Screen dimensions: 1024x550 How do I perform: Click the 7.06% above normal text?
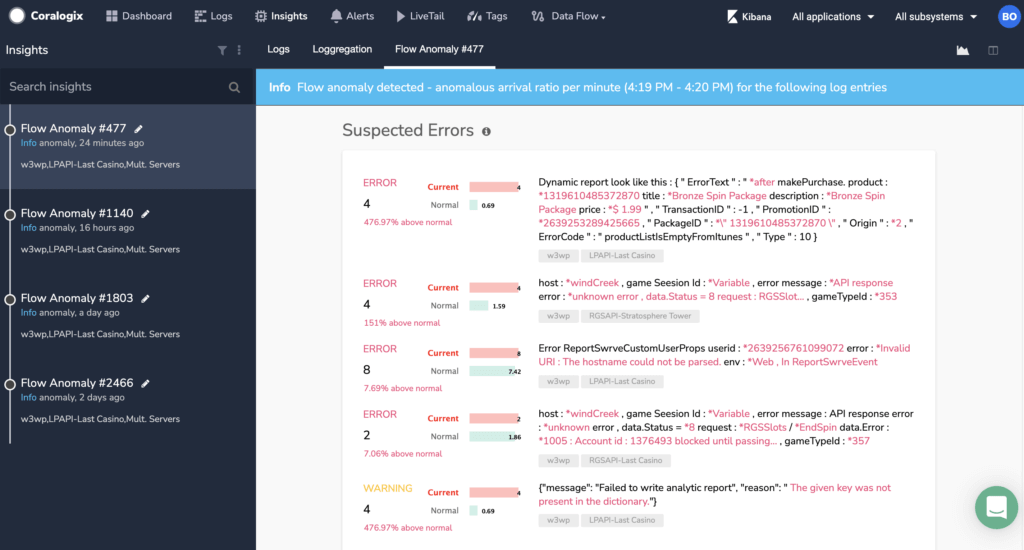[402, 453]
